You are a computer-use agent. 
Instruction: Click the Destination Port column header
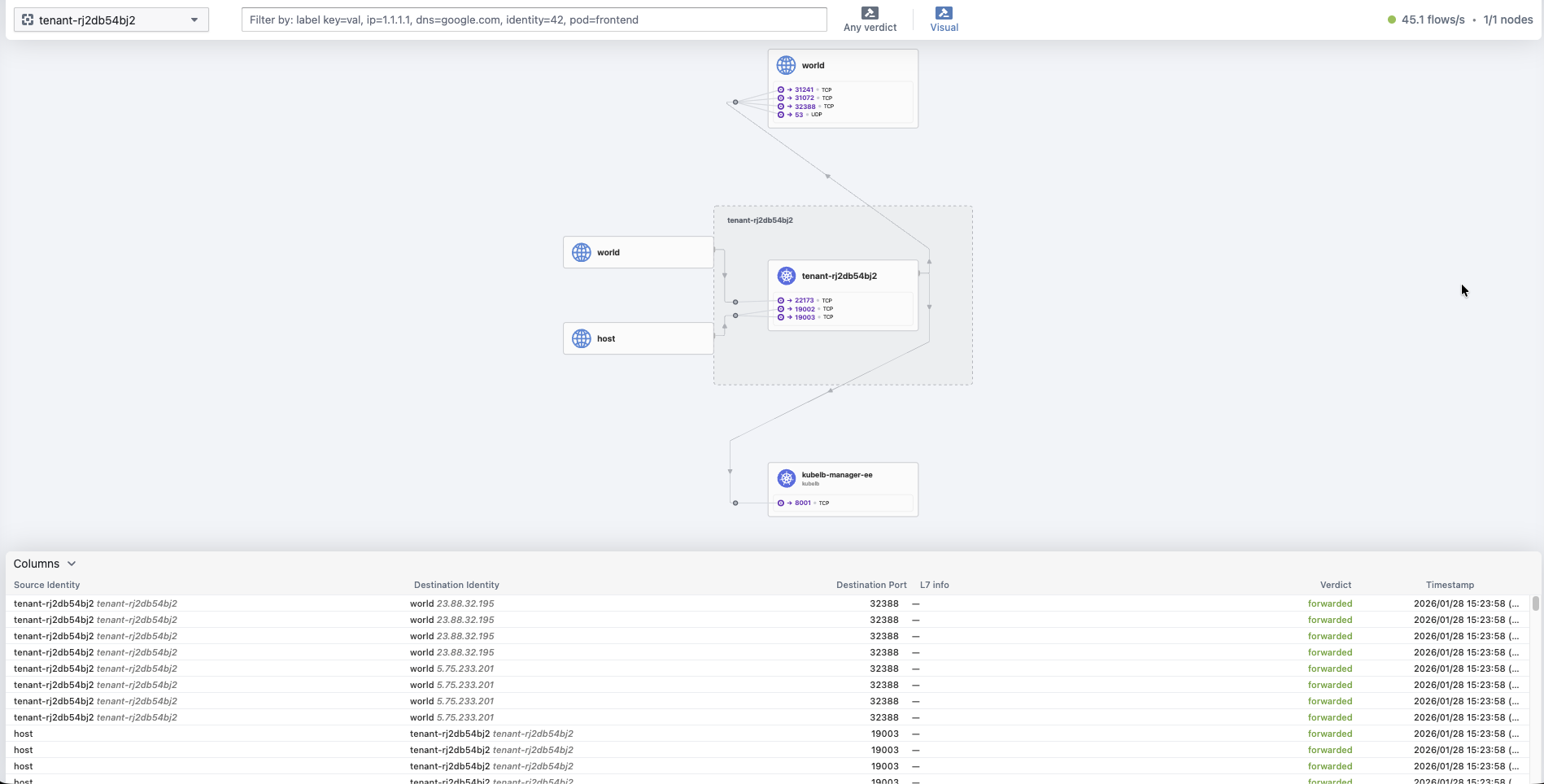tap(870, 584)
